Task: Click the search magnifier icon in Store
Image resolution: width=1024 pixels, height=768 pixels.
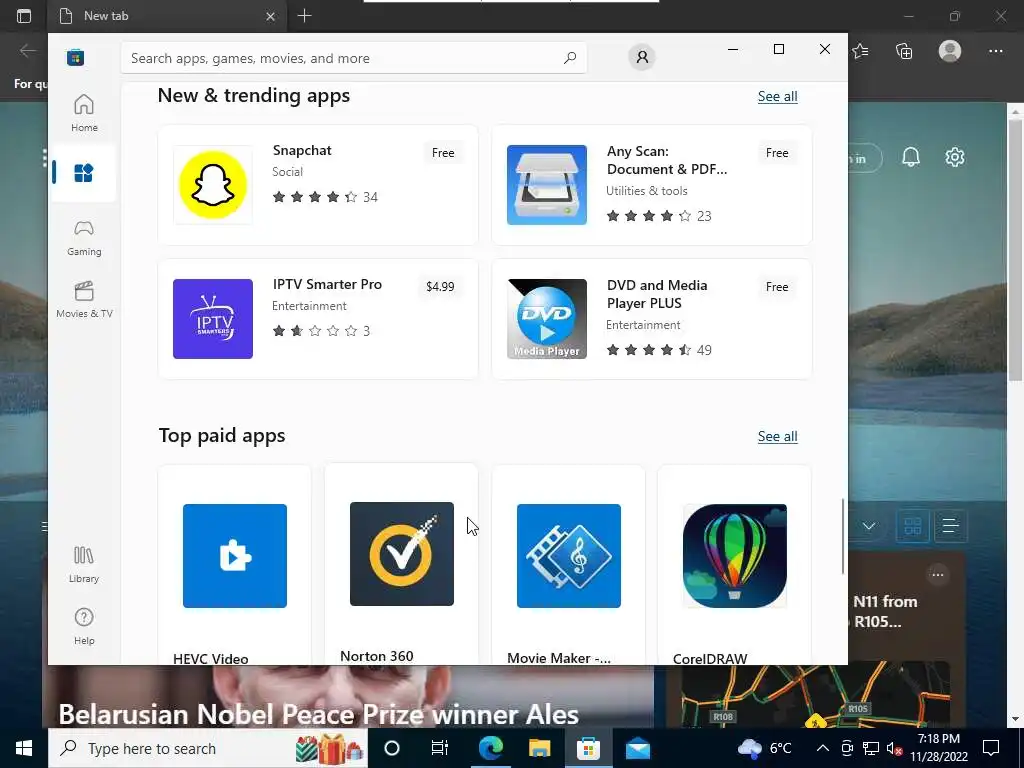Action: [569, 58]
